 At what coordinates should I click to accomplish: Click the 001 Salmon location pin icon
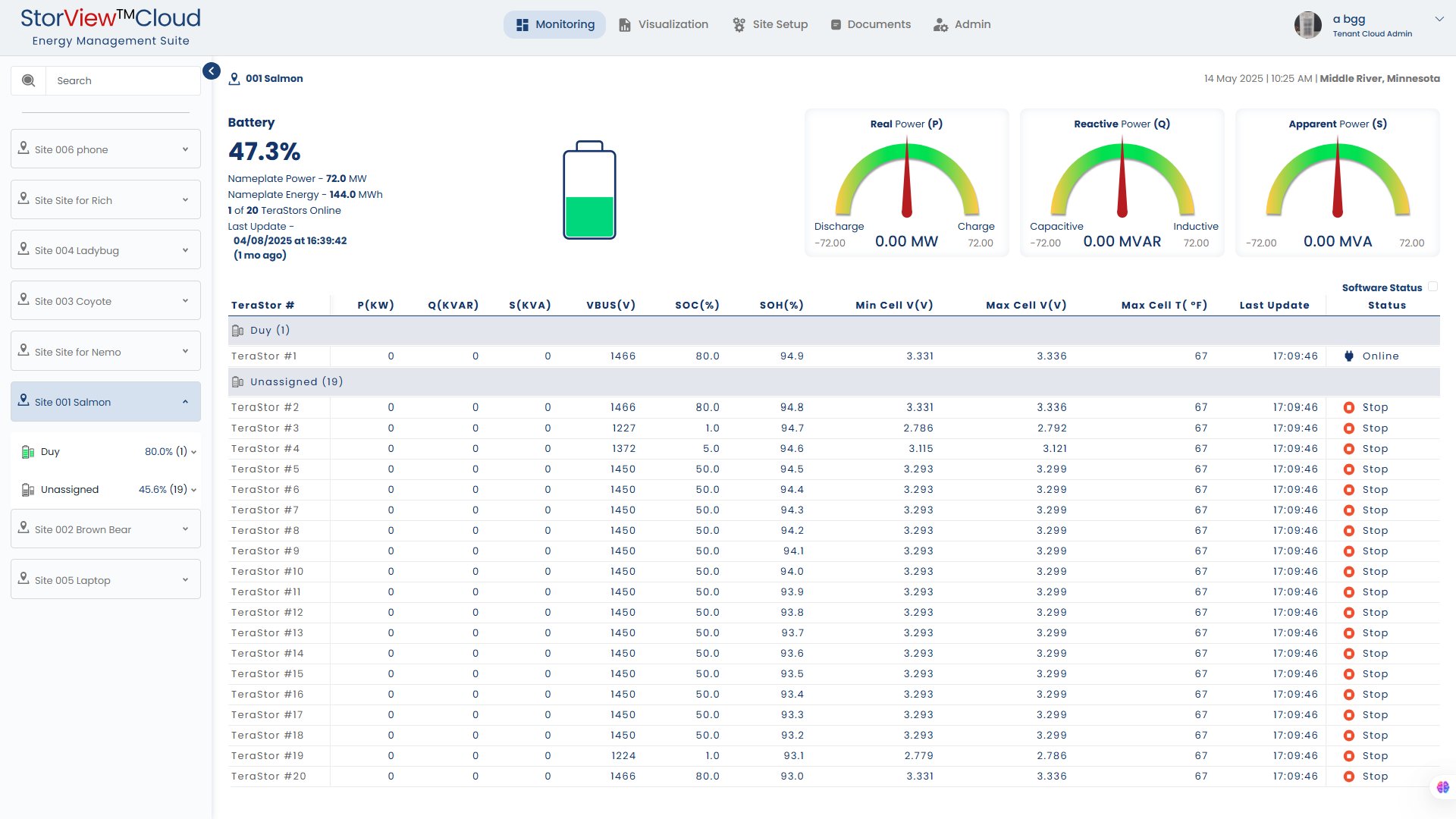(234, 79)
